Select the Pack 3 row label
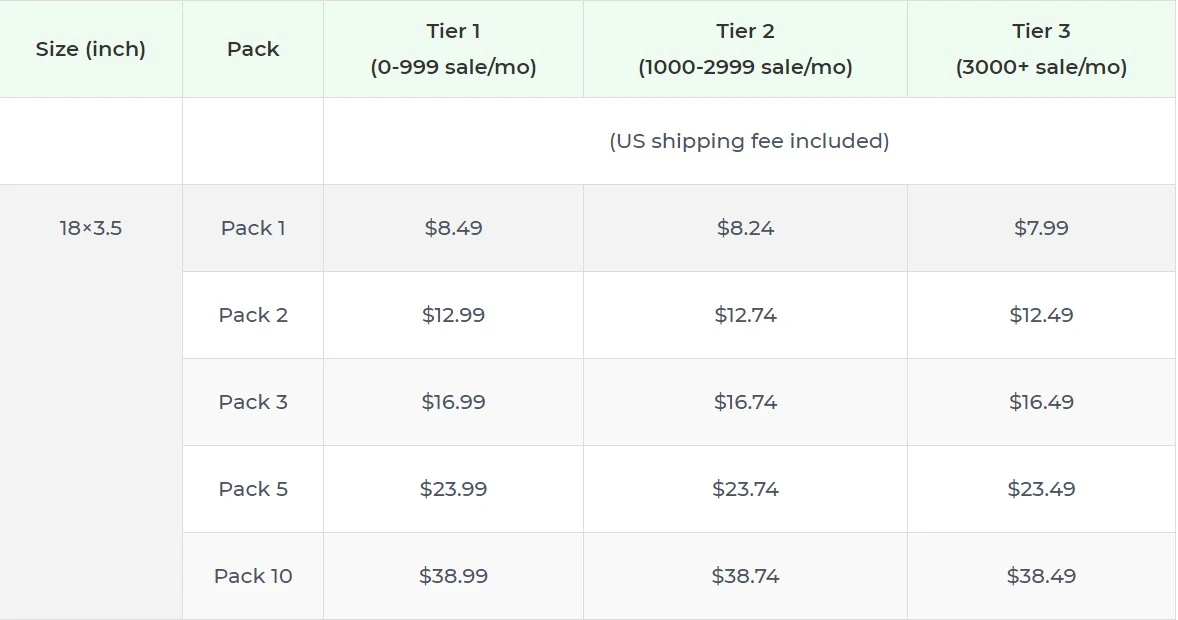The height and width of the screenshot is (620, 1178). (x=253, y=402)
